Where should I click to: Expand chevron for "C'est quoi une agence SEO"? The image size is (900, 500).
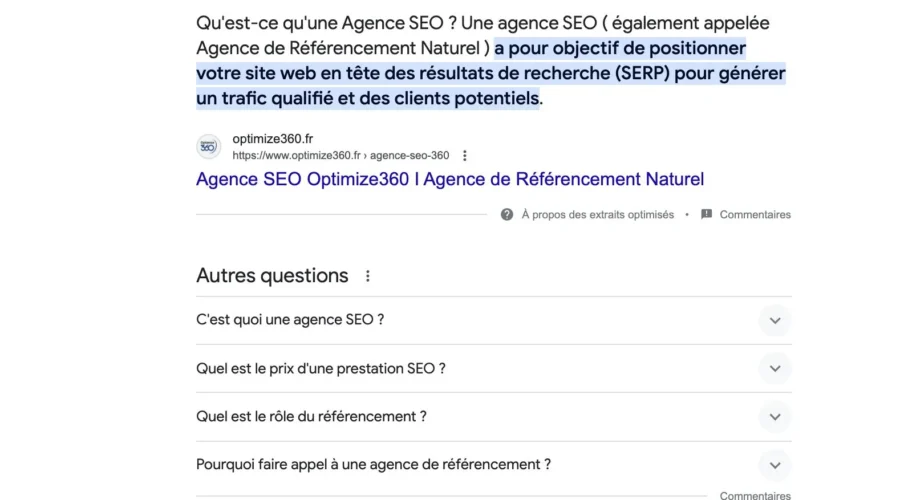[x=774, y=321]
